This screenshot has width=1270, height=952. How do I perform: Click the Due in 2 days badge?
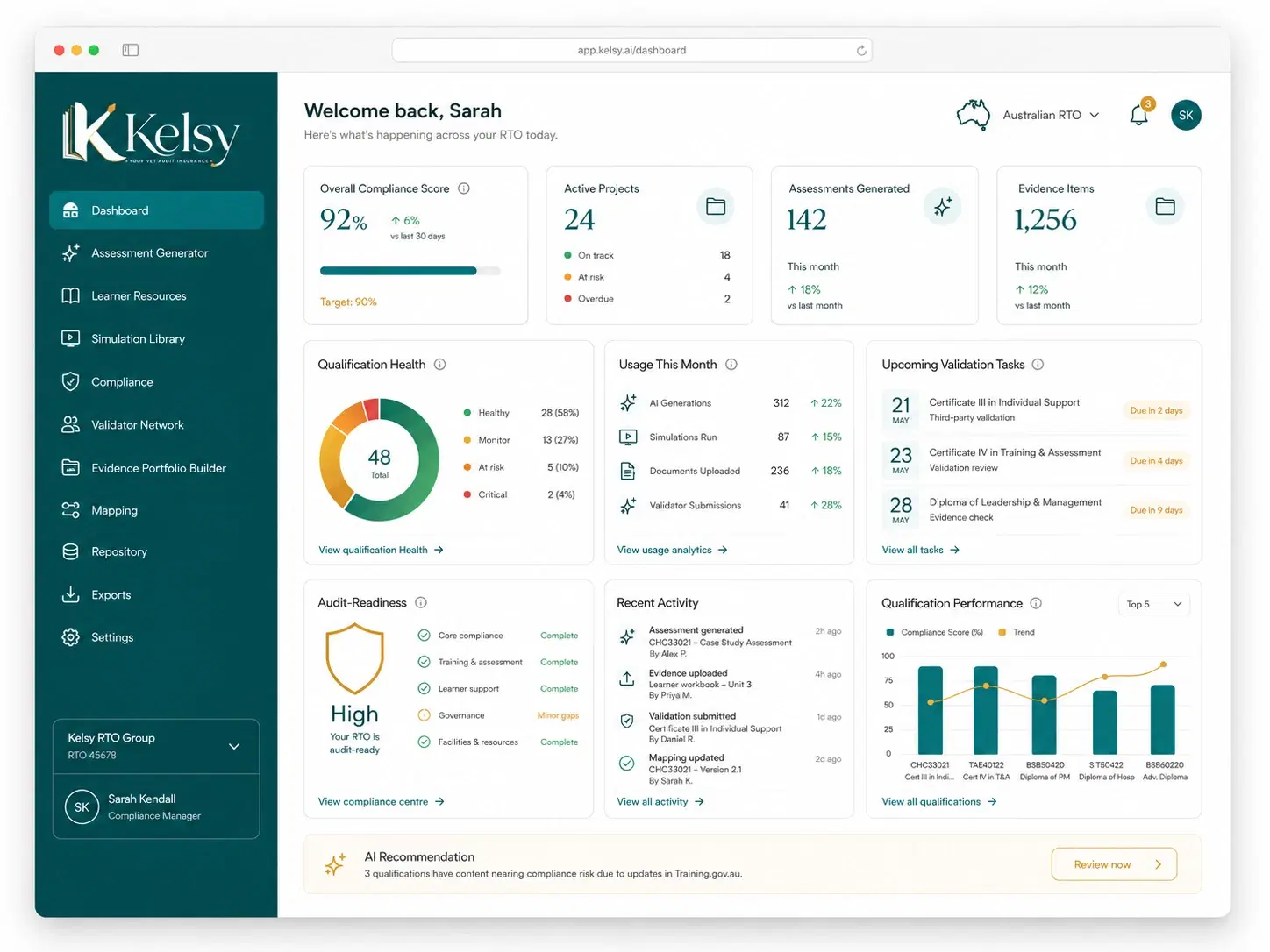[1156, 410]
